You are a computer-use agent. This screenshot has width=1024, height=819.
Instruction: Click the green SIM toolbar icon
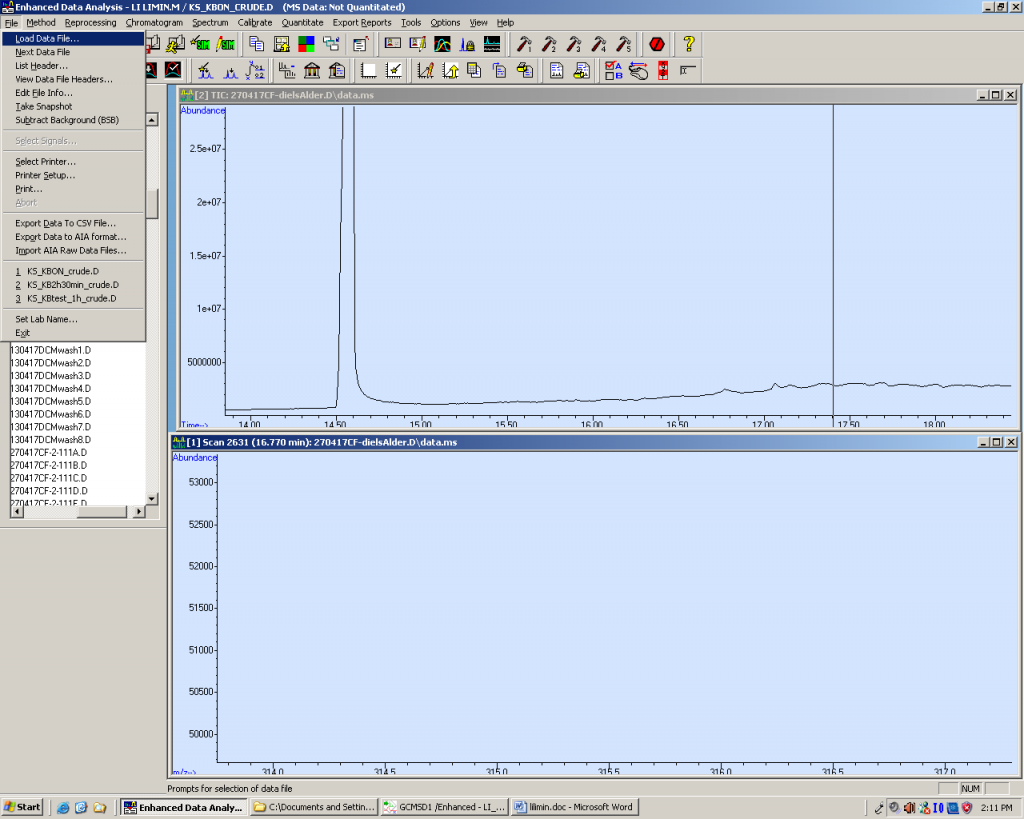click(202, 44)
